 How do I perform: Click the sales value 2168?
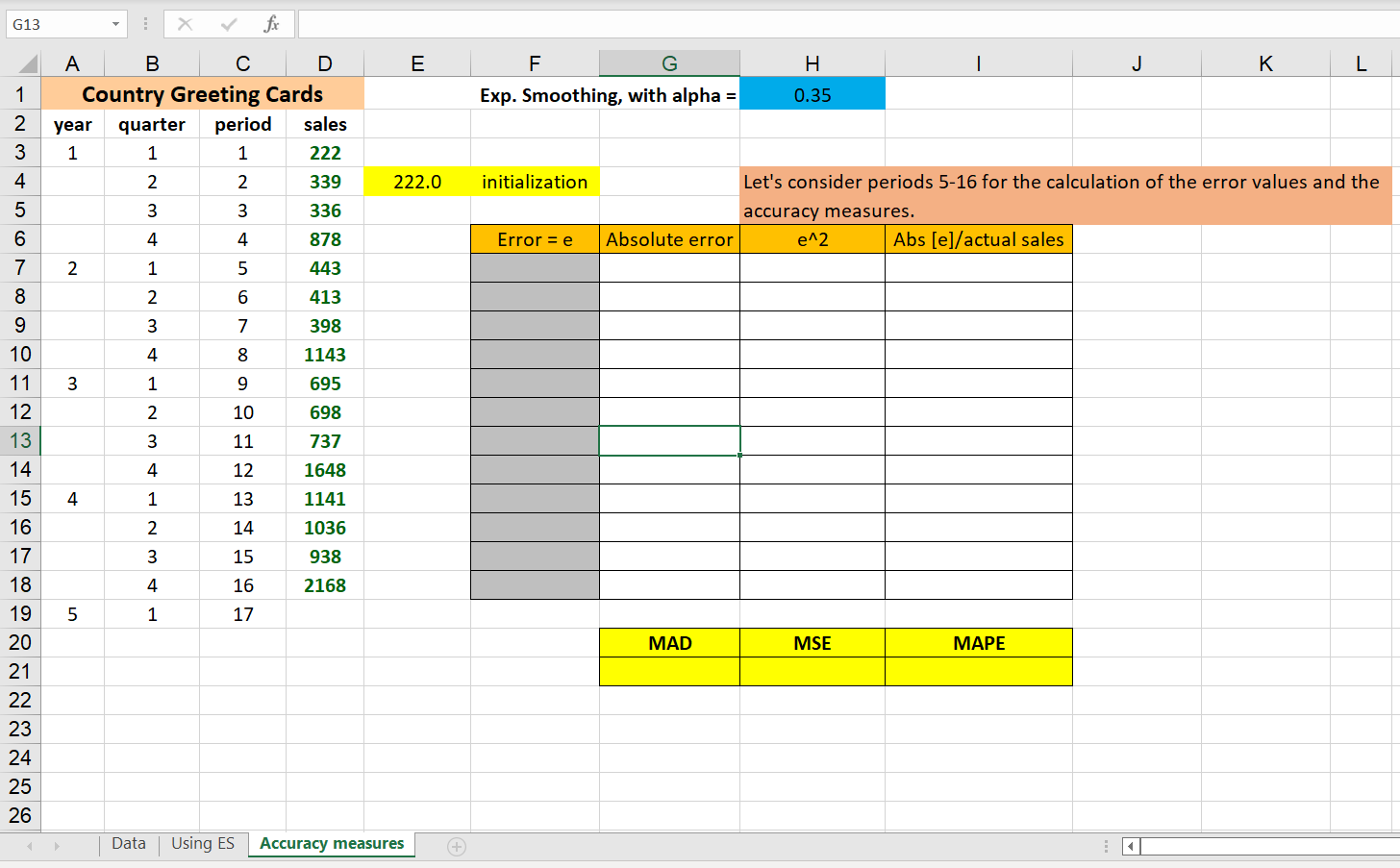[325, 585]
